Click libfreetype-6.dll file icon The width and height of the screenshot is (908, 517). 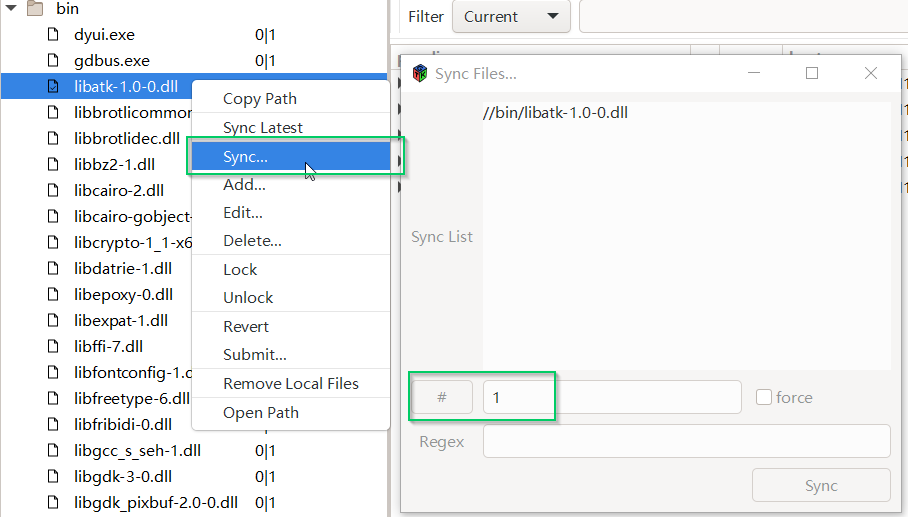coord(53,398)
